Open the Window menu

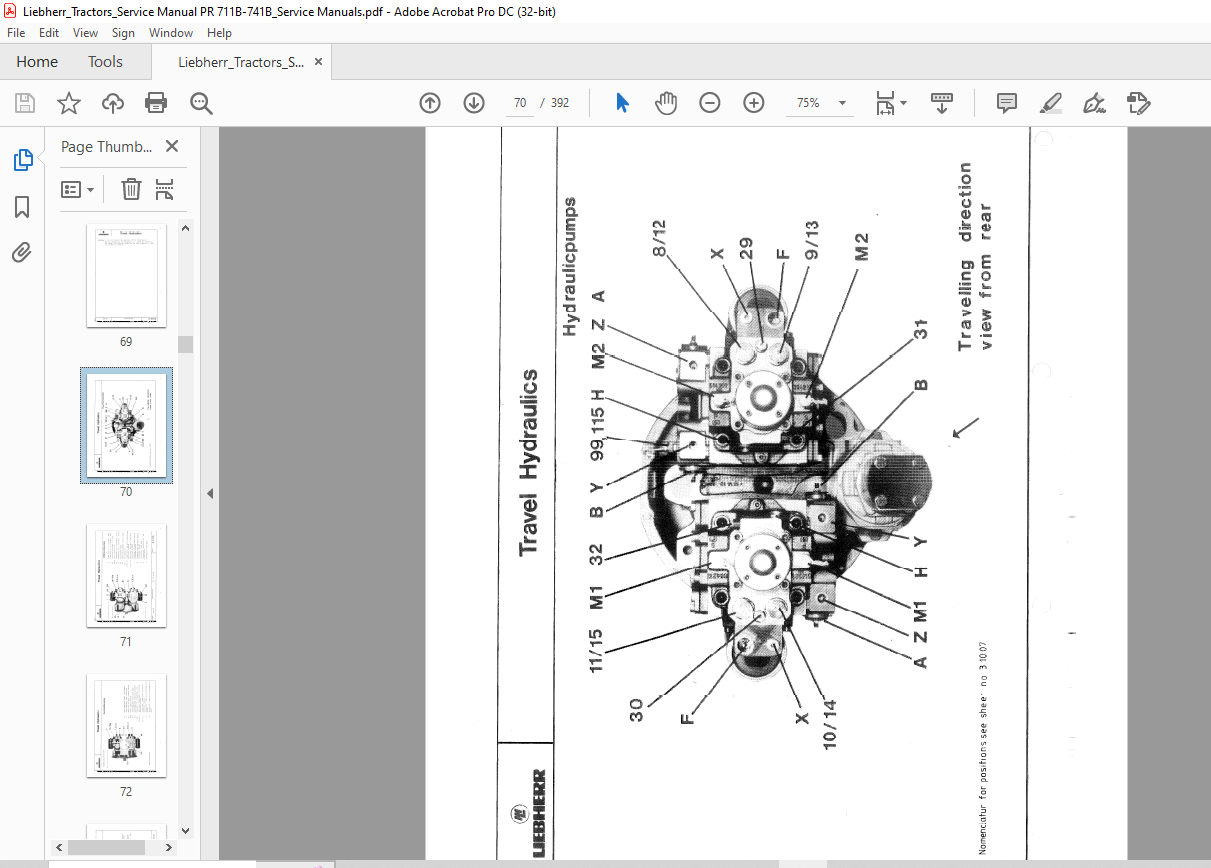pyautogui.click(x=171, y=33)
